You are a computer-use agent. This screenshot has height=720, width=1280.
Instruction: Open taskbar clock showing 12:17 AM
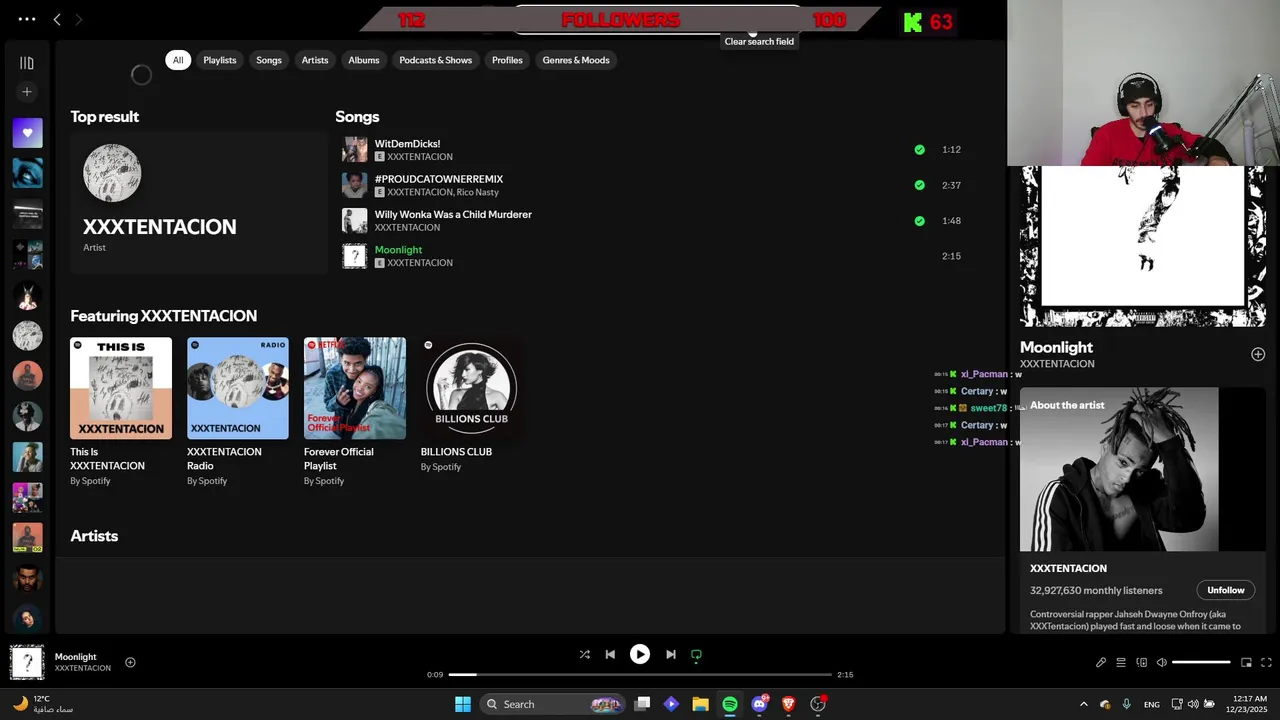pos(1249,704)
